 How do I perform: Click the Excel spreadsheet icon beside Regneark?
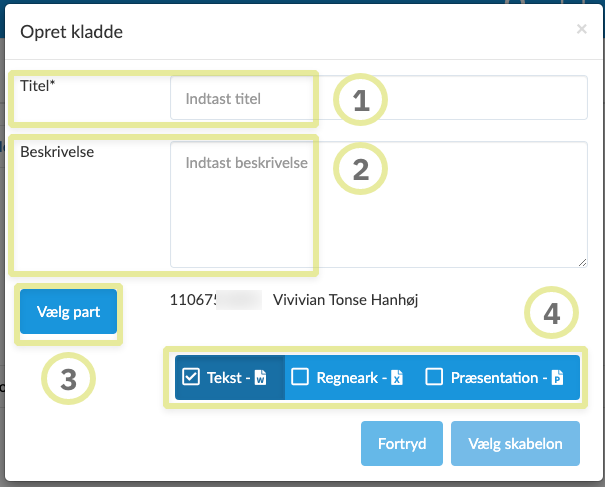click(x=396, y=378)
